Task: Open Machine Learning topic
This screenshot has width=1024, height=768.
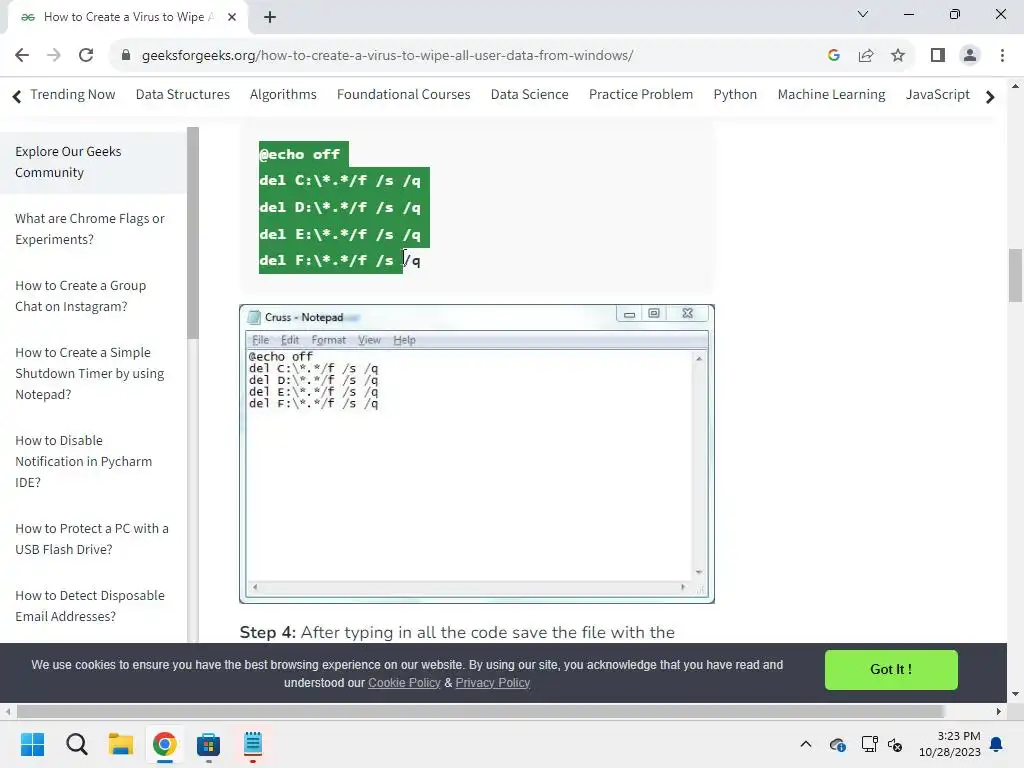Action: click(831, 95)
